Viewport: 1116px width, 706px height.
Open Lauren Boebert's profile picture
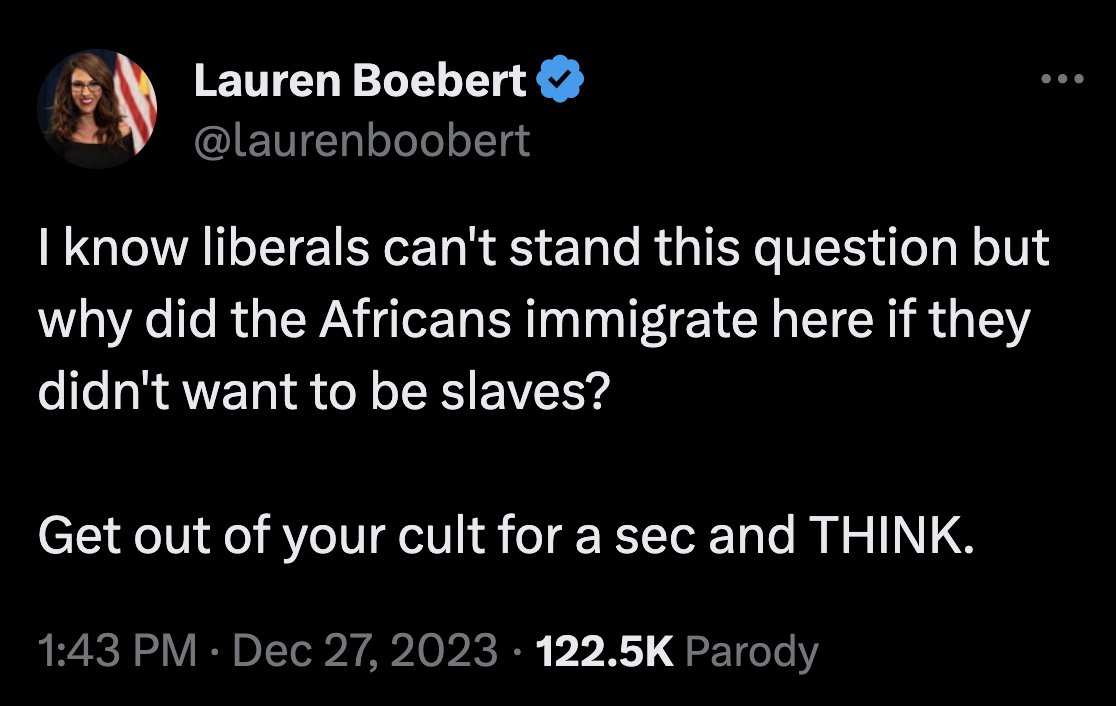(97, 108)
